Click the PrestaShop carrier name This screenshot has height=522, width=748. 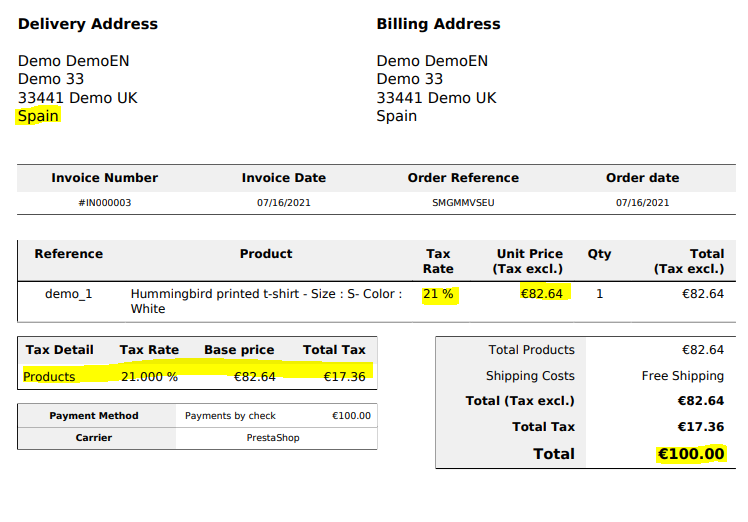[x=273, y=438]
